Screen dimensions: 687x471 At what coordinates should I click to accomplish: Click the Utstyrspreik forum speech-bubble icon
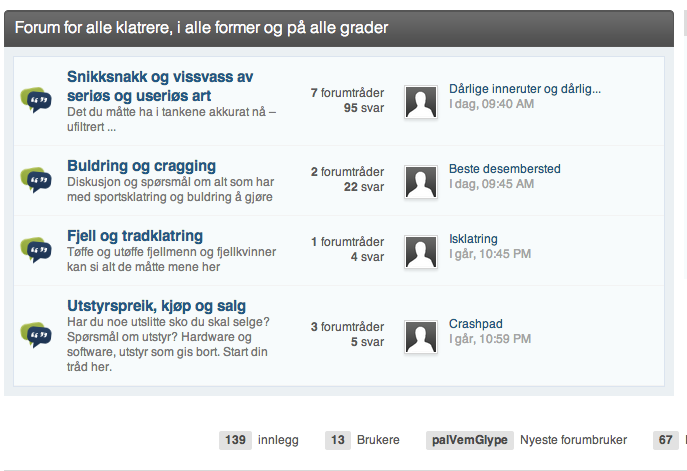point(36,335)
